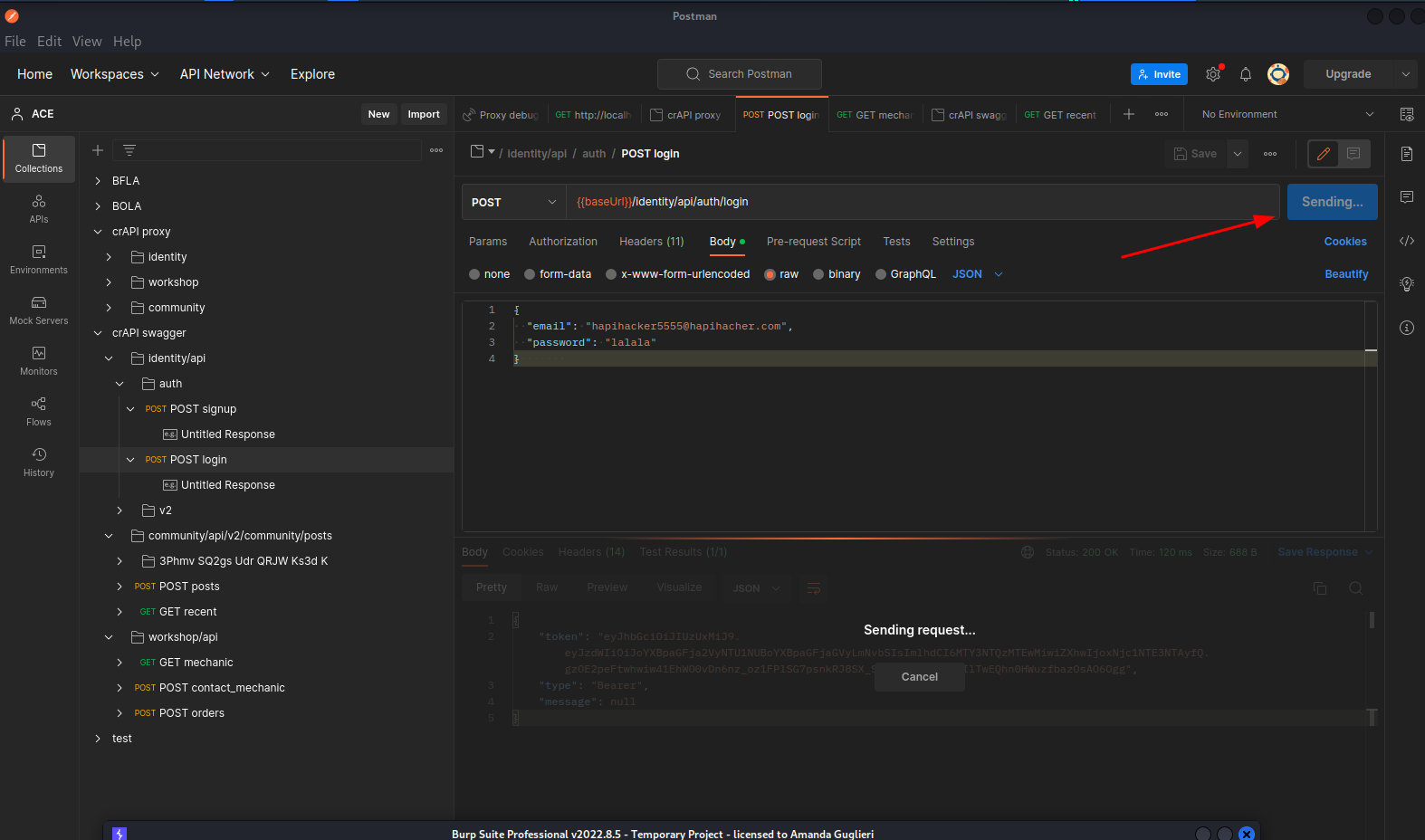Open the code snippet icon in right sidebar
1425x840 pixels.
(x=1407, y=241)
